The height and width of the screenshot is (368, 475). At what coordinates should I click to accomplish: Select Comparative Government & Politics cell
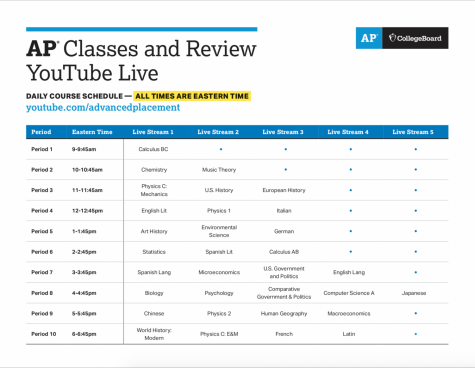click(x=284, y=293)
